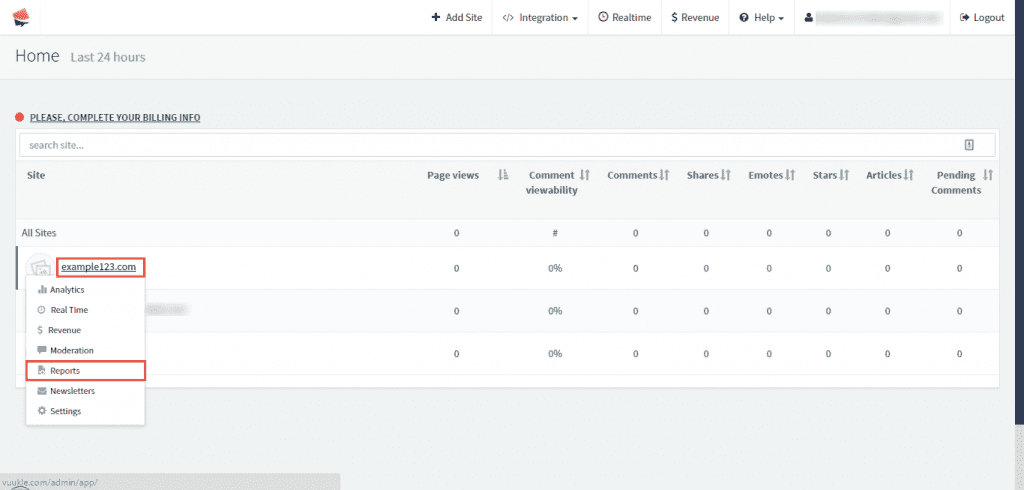1024x490 pixels.
Task: Open Settings from the site menu
Action: [65, 411]
